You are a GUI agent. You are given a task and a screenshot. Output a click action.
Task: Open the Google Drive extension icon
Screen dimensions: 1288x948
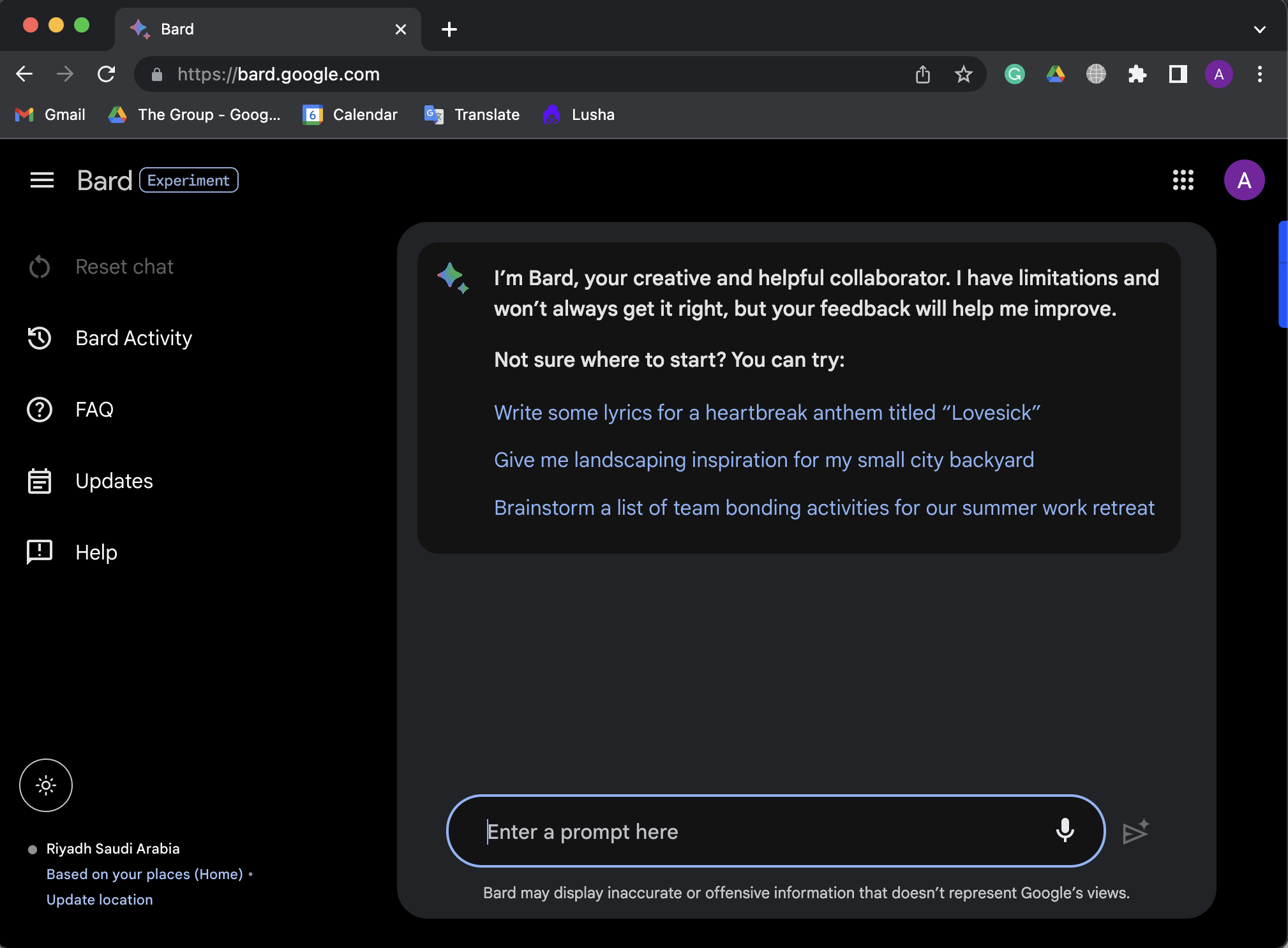[x=1056, y=74]
